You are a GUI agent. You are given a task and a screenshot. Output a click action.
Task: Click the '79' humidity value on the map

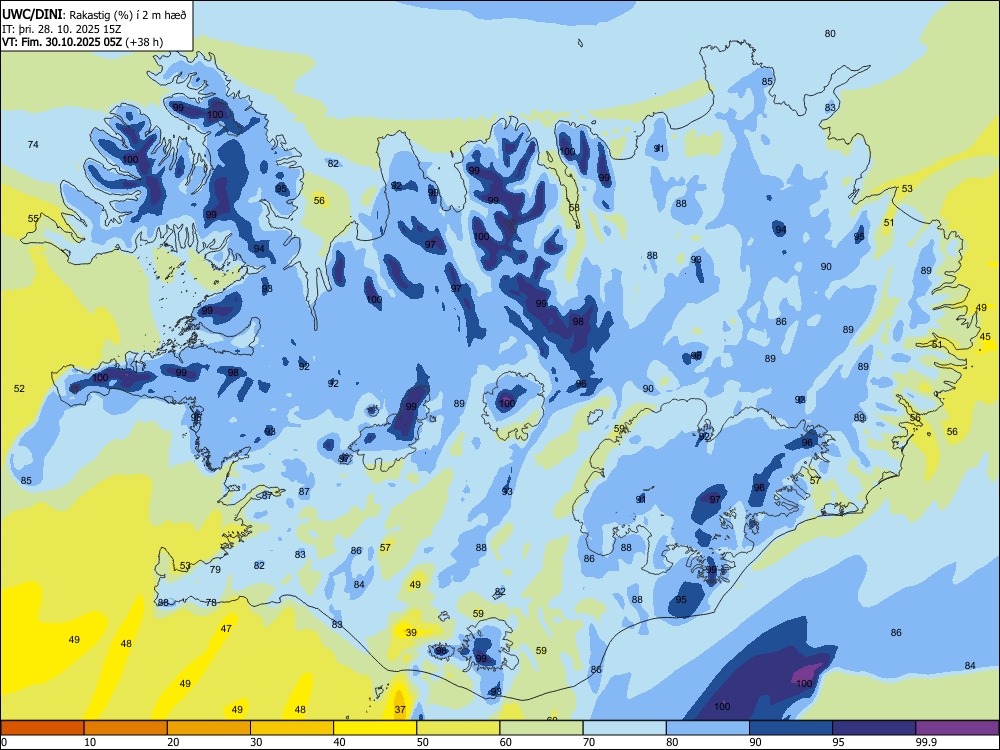point(215,570)
